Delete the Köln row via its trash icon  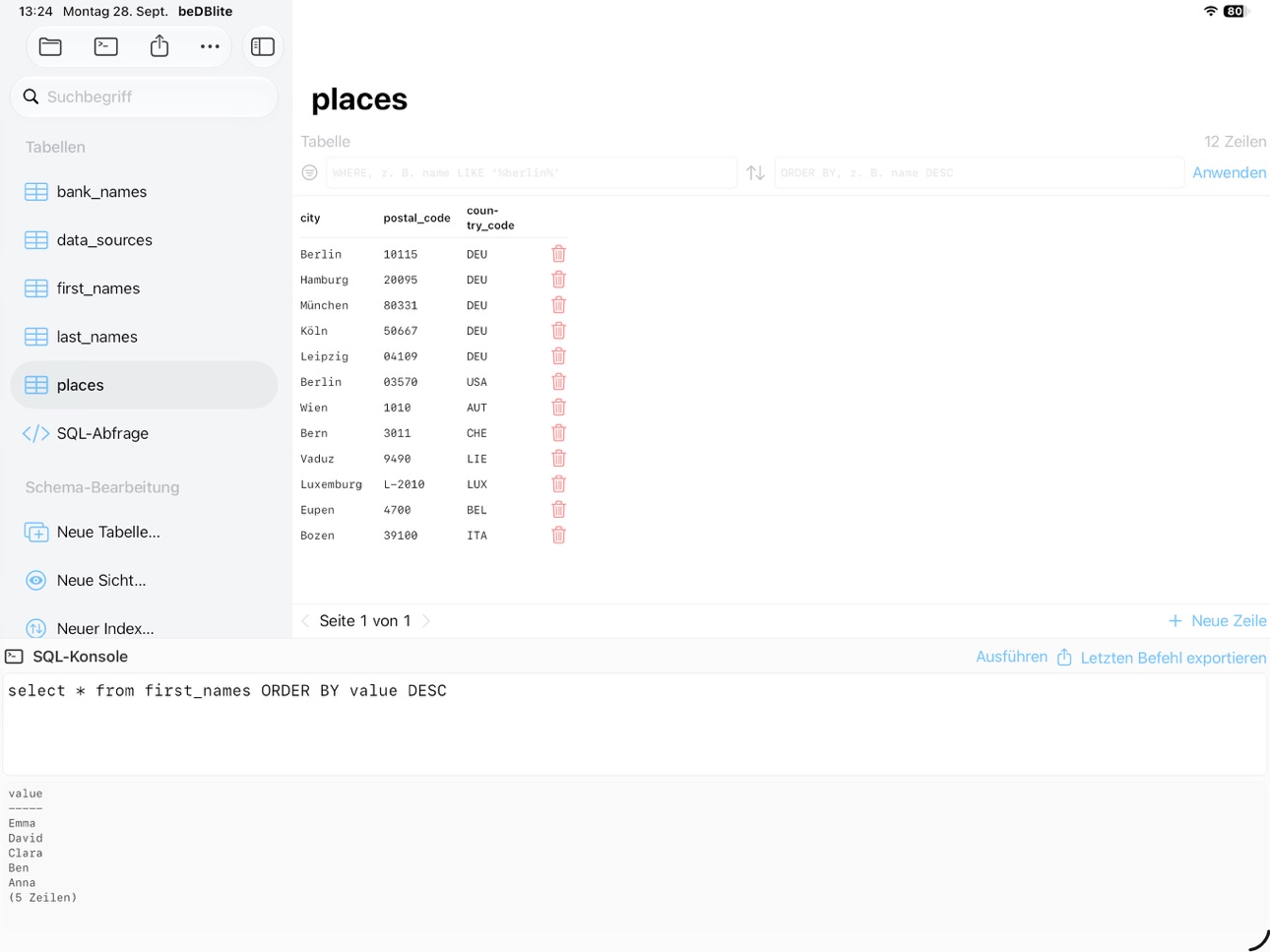558,331
